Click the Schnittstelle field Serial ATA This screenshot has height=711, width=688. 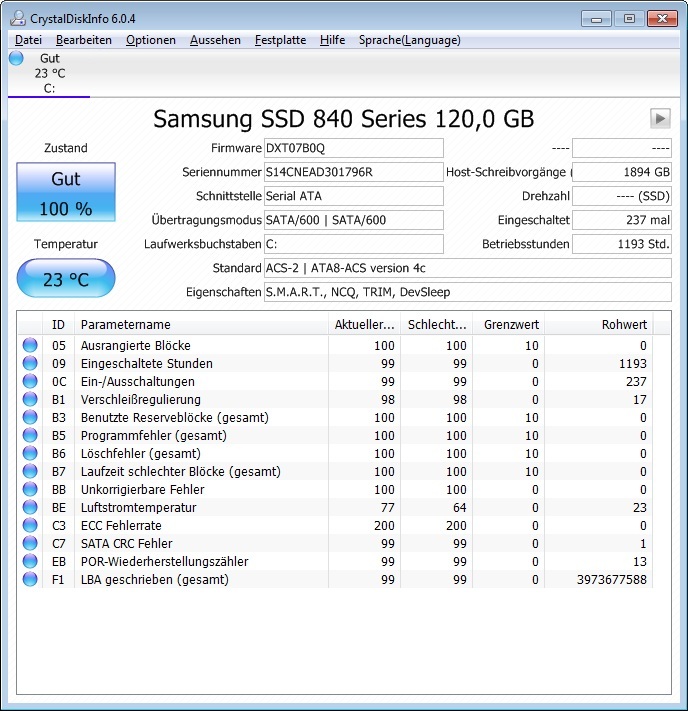click(x=354, y=196)
